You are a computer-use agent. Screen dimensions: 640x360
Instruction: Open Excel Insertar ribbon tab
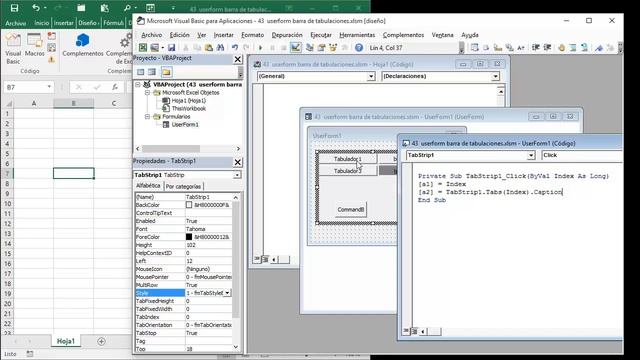64,23
